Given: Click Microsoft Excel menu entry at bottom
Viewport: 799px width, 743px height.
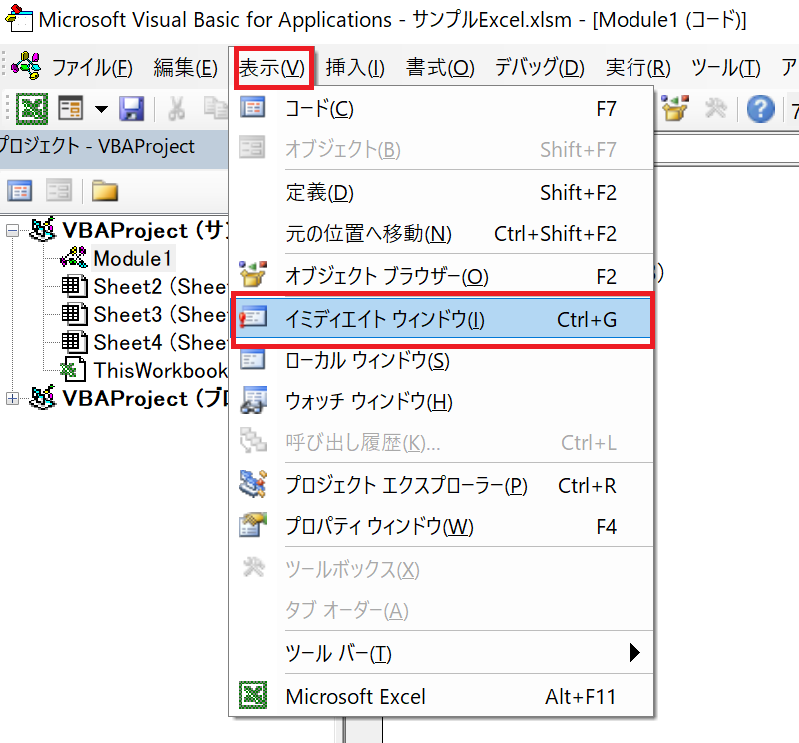Looking at the screenshot, I should pos(355,696).
